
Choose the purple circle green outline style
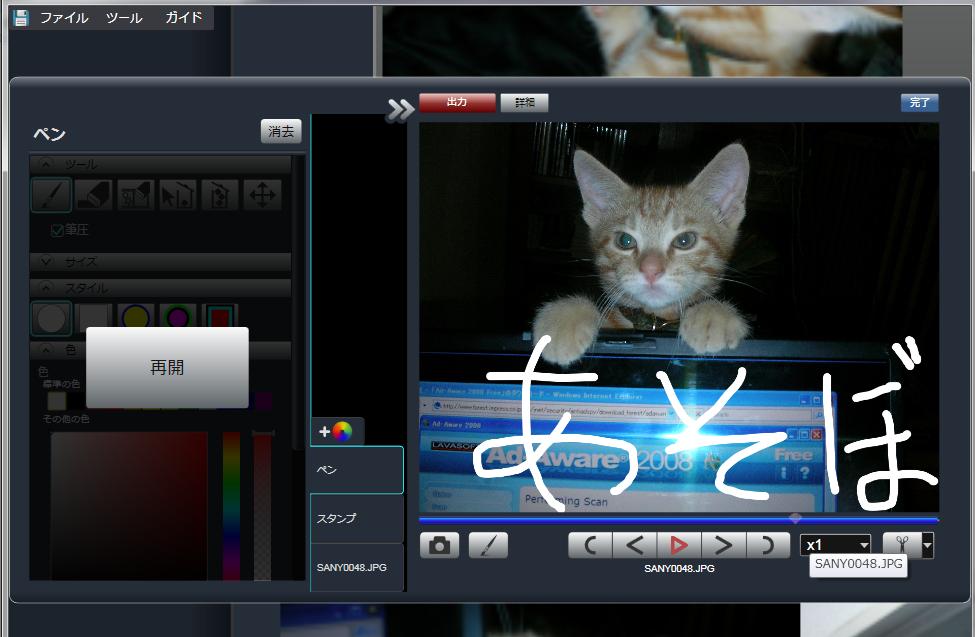point(178,316)
